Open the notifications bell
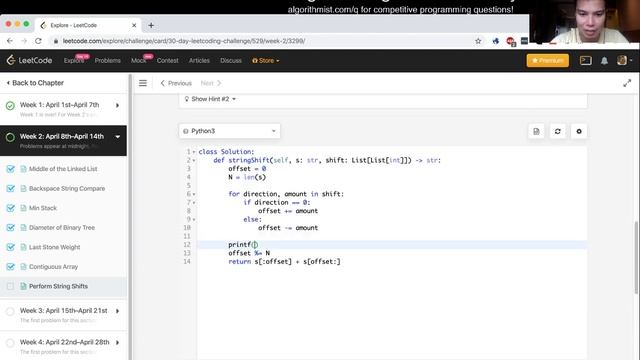This screenshot has width=640, height=360. [604, 60]
